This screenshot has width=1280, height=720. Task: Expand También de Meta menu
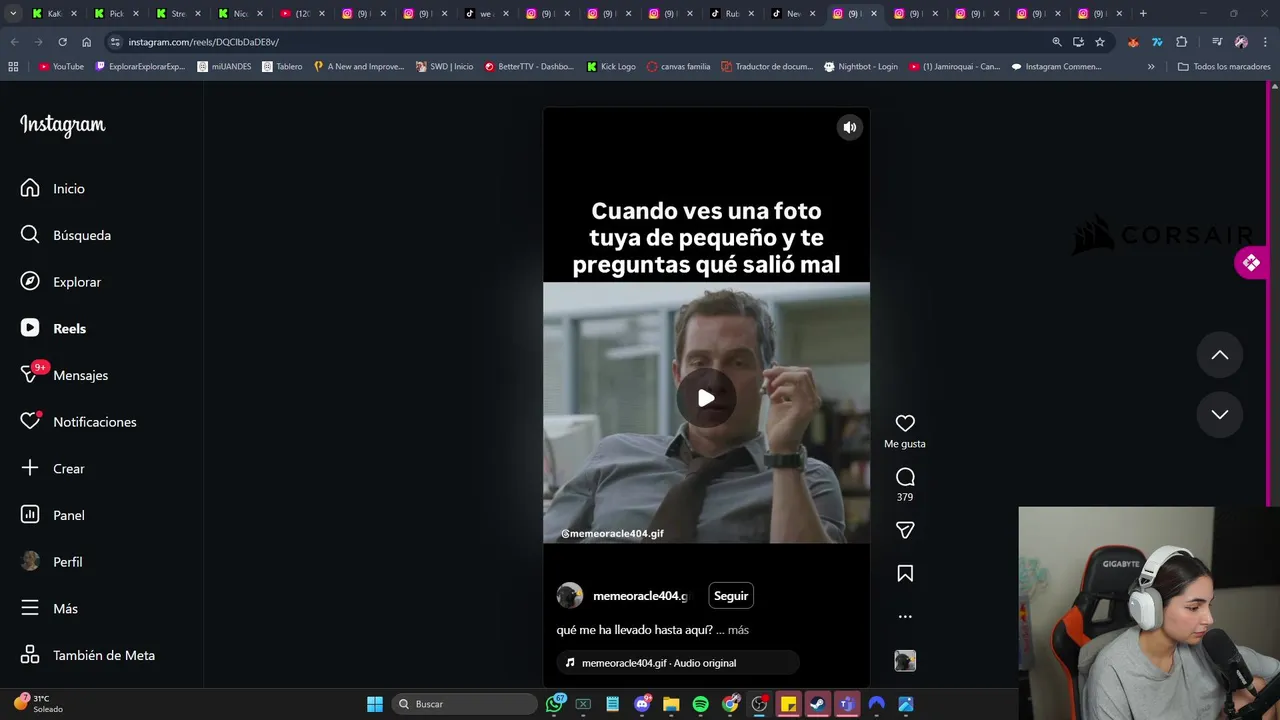click(x=88, y=655)
